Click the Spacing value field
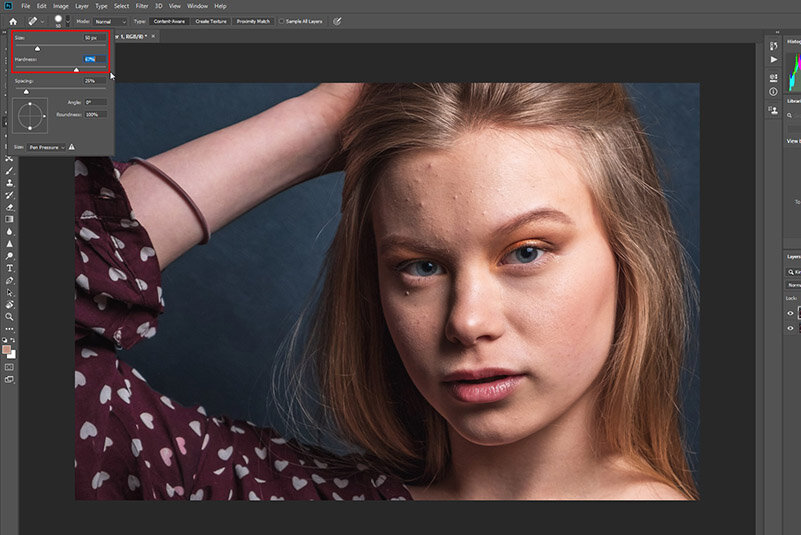 pyautogui.click(x=95, y=81)
